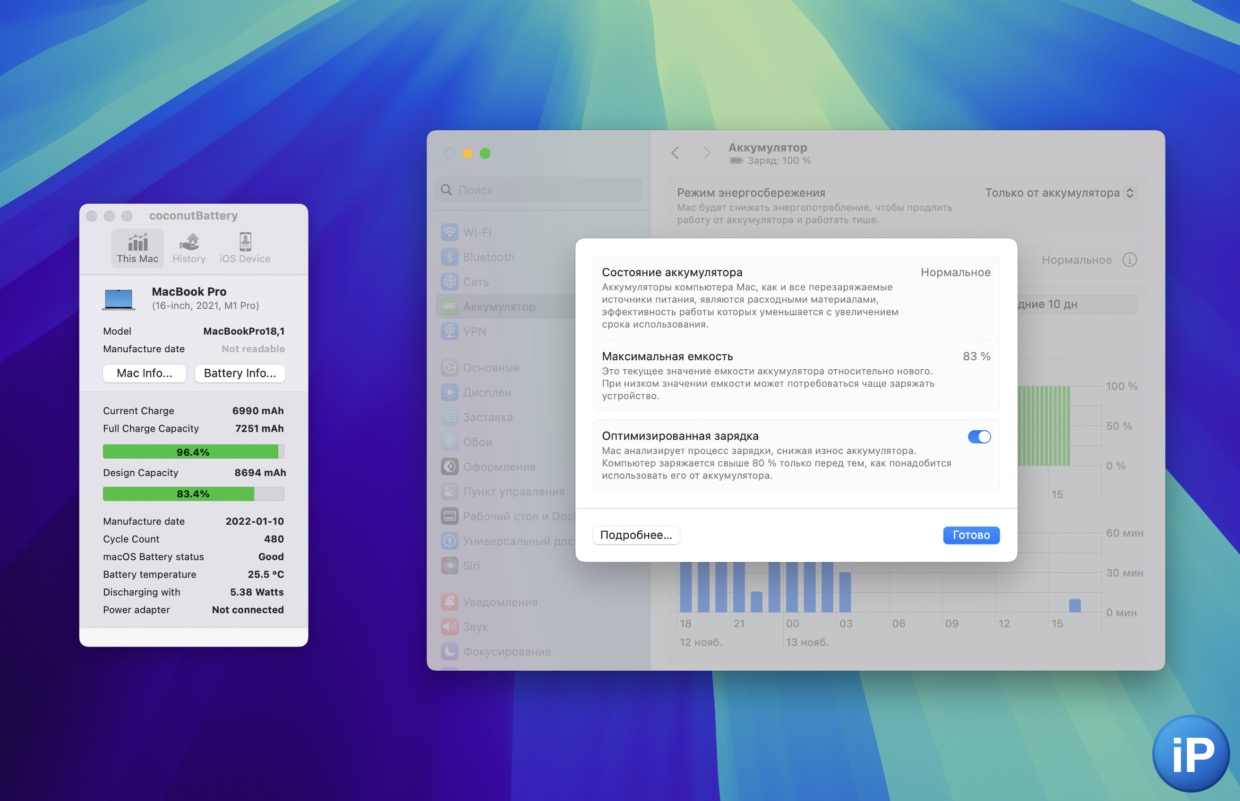Click the info icon next to Нормальное
The width and height of the screenshot is (1240, 801).
click(x=1129, y=260)
